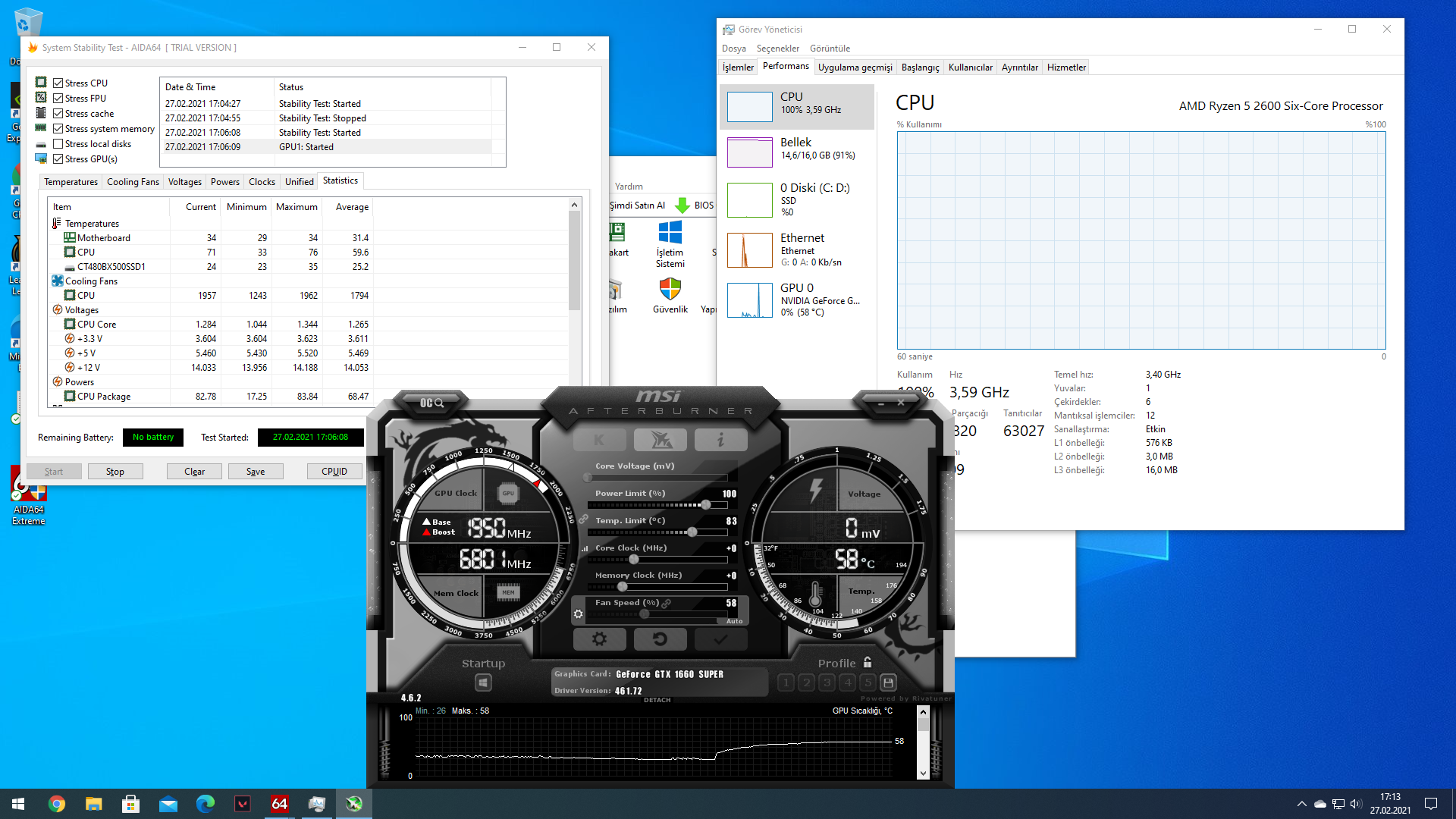This screenshot has height=819, width=1456.
Task: Open Afterburner settings gear button
Action: click(x=599, y=639)
